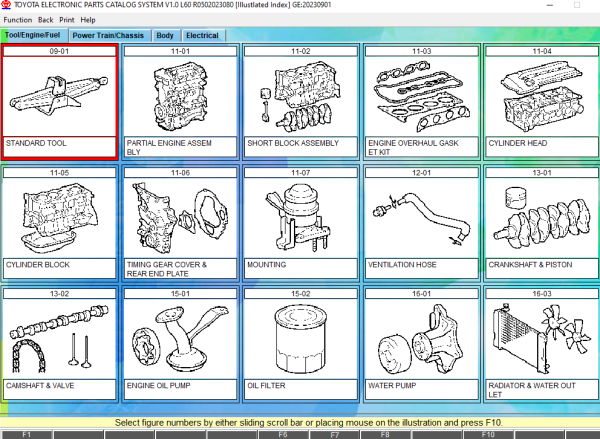Click the F8 function key button

click(x=385, y=434)
